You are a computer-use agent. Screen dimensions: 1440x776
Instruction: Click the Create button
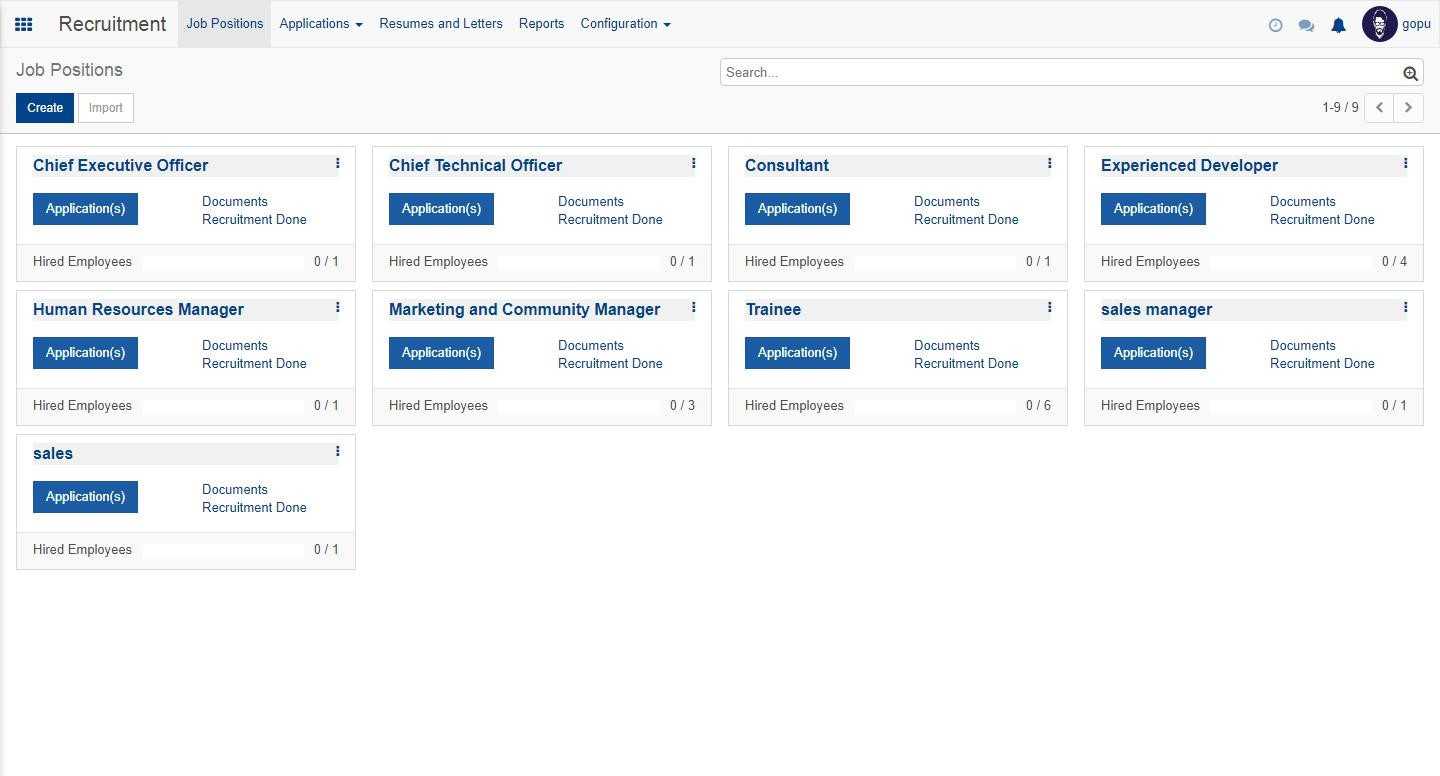click(x=45, y=108)
